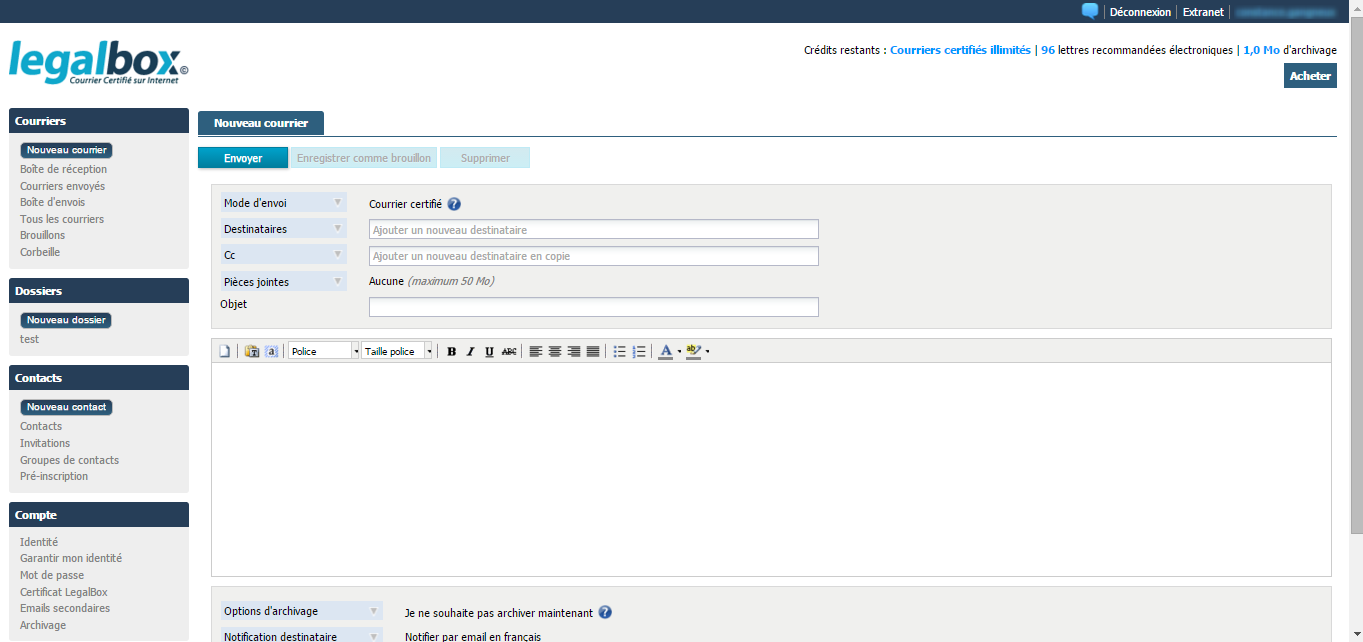1363x642 pixels.
Task: Toggle bold formatting
Action: tap(451, 351)
